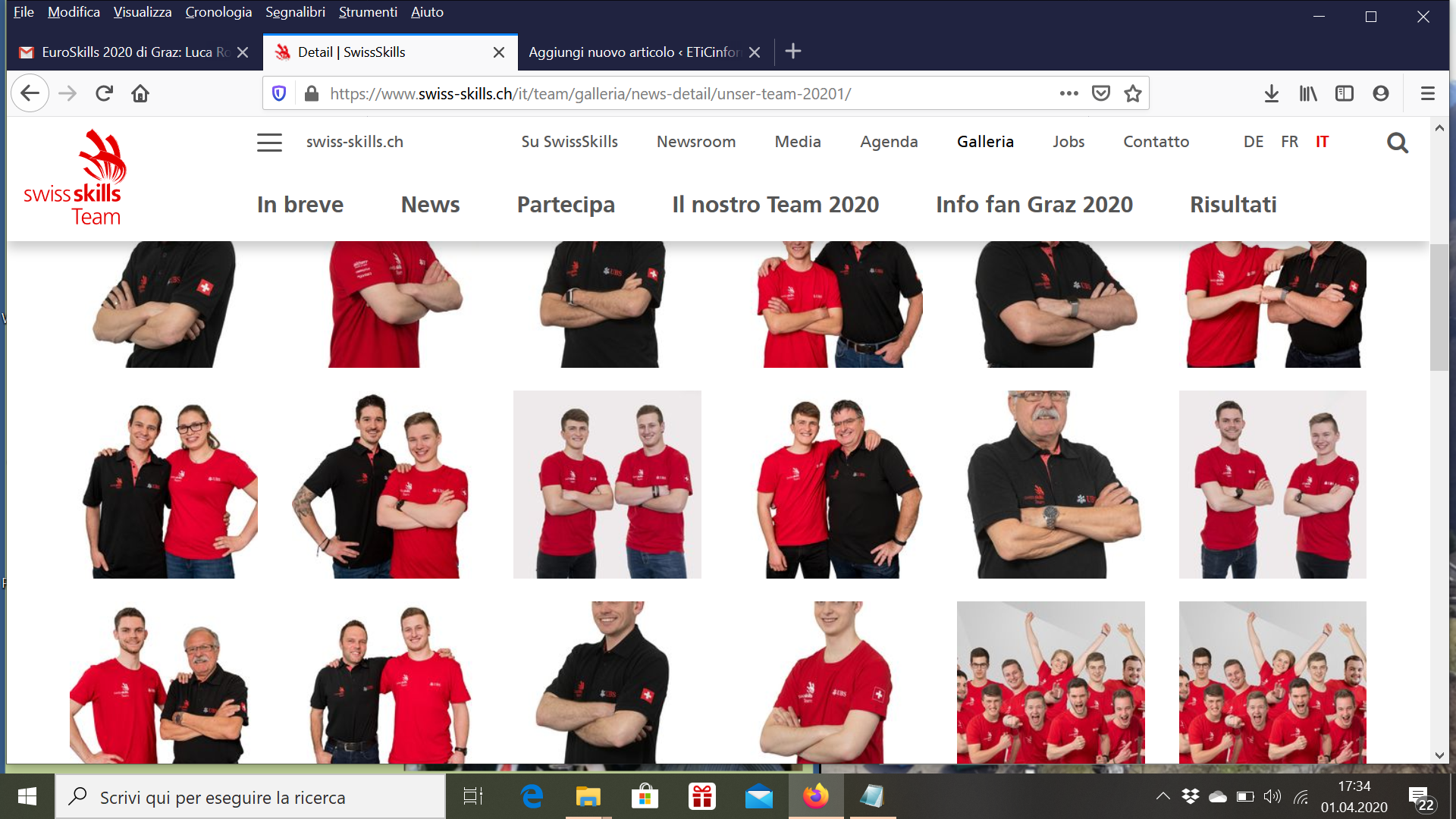This screenshot has width=1456, height=819.
Task: Open the red gift app in taskbar
Action: click(702, 796)
